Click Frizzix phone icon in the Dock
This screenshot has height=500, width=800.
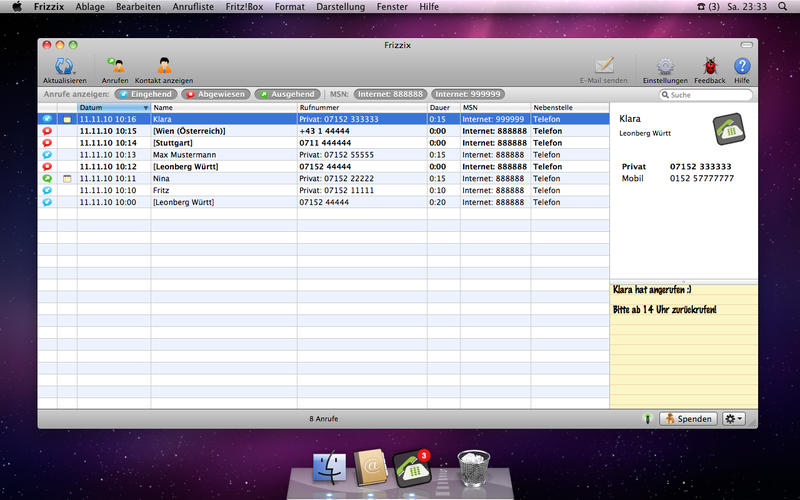411,466
